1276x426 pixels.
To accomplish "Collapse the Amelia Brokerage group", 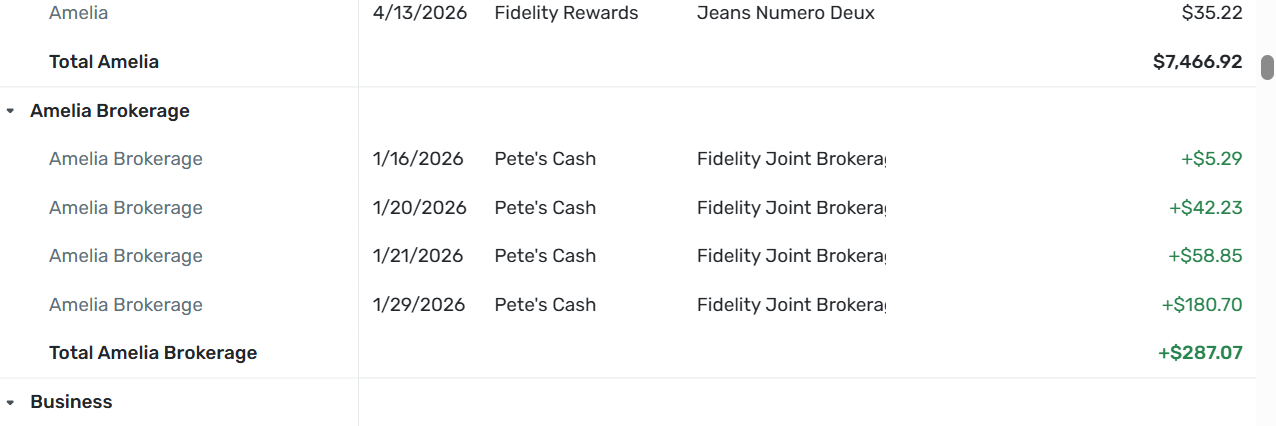I will (x=10, y=111).
